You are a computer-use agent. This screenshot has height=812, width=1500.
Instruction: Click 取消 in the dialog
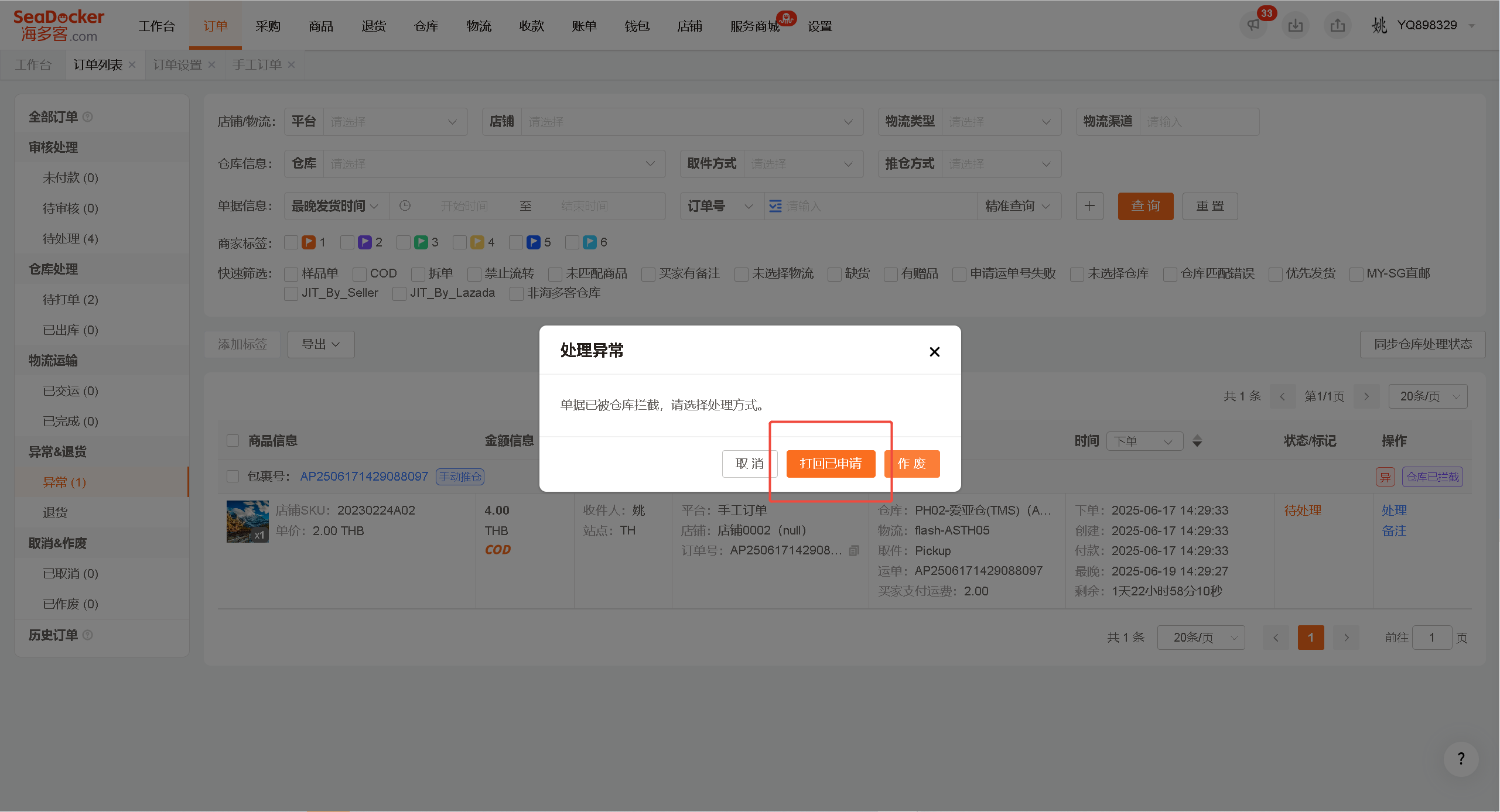tap(750, 464)
